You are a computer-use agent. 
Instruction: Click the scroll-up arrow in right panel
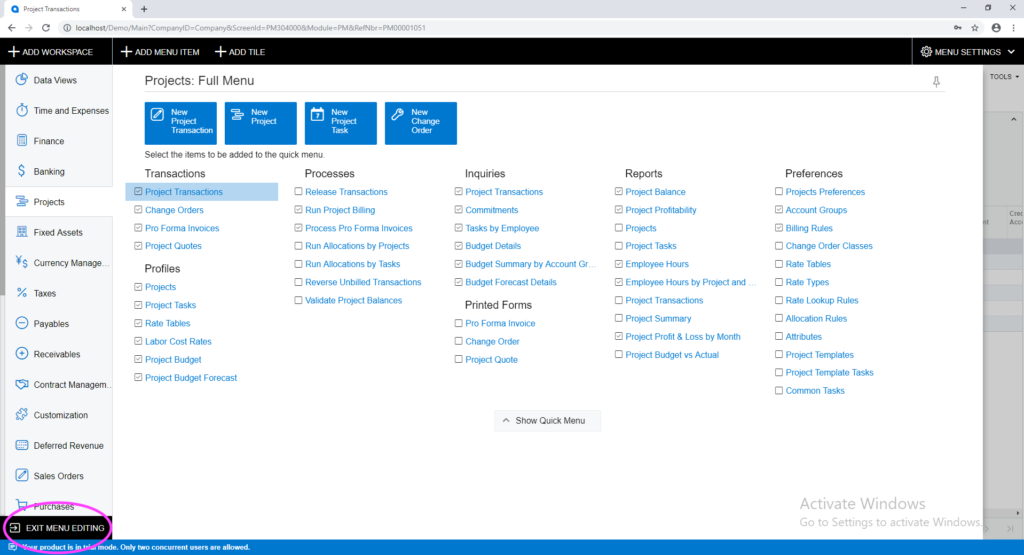(x=1014, y=119)
